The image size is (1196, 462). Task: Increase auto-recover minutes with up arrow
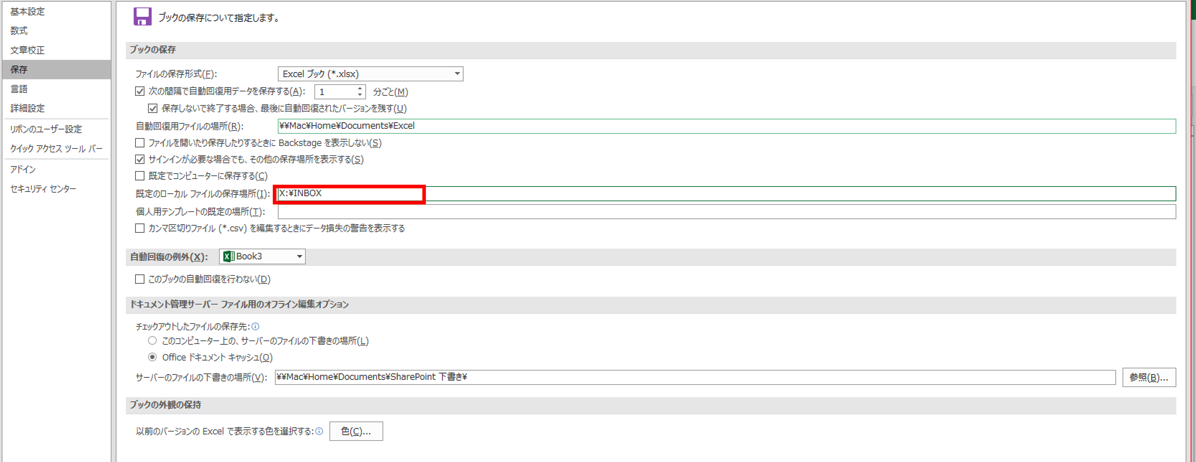(x=361, y=88)
